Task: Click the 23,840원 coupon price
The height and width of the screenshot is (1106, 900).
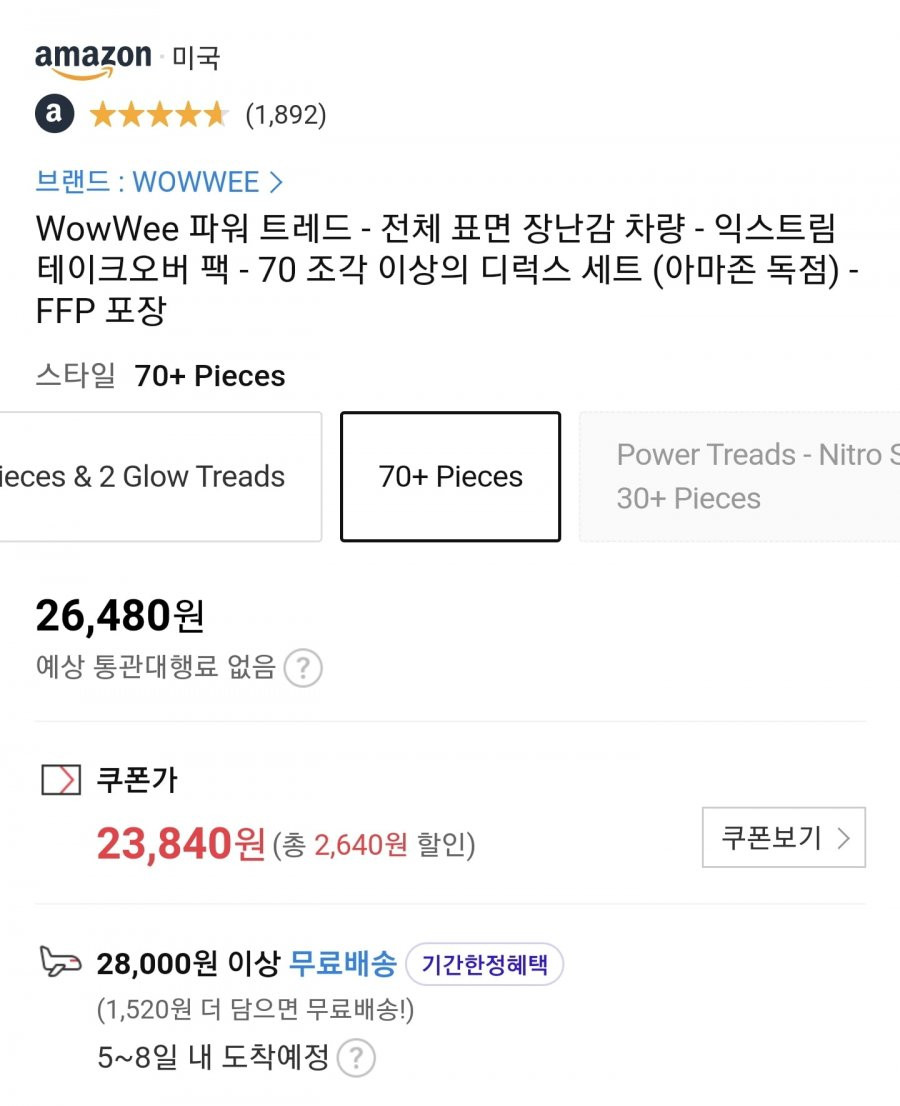Action: coord(181,844)
